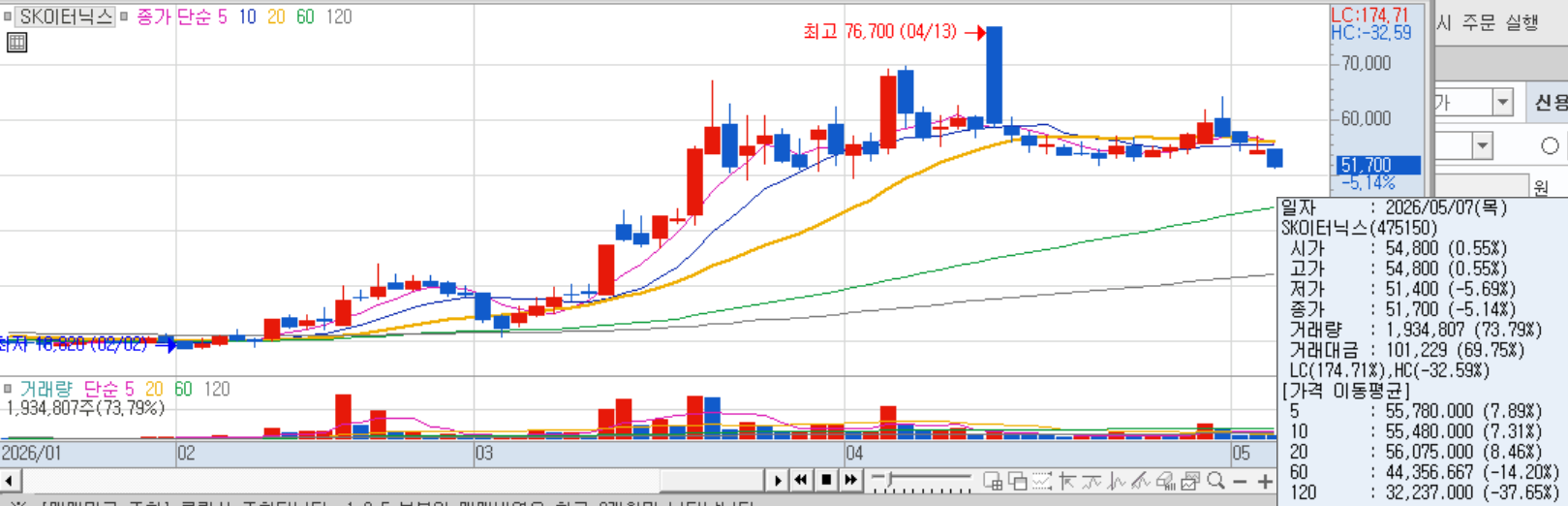Click the rewind playback button
The height and width of the screenshot is (506, 1568).
coord(801,480)
